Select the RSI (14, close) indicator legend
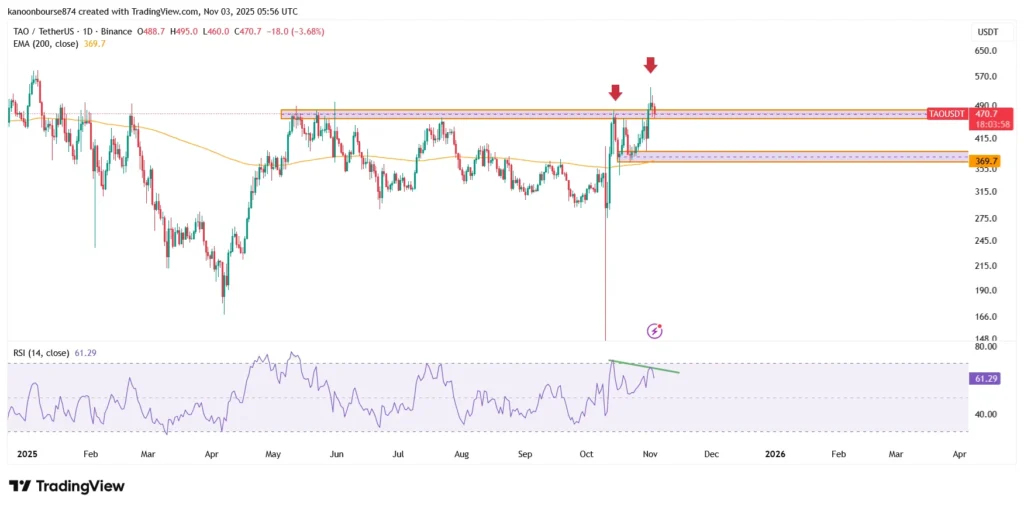 39,352
